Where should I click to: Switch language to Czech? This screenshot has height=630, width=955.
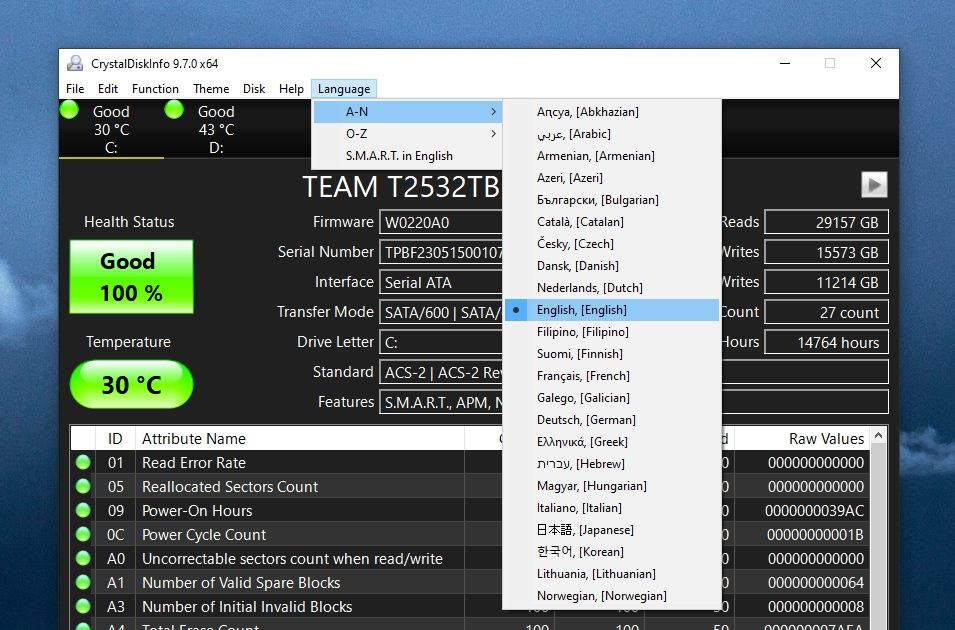(612, 243)
